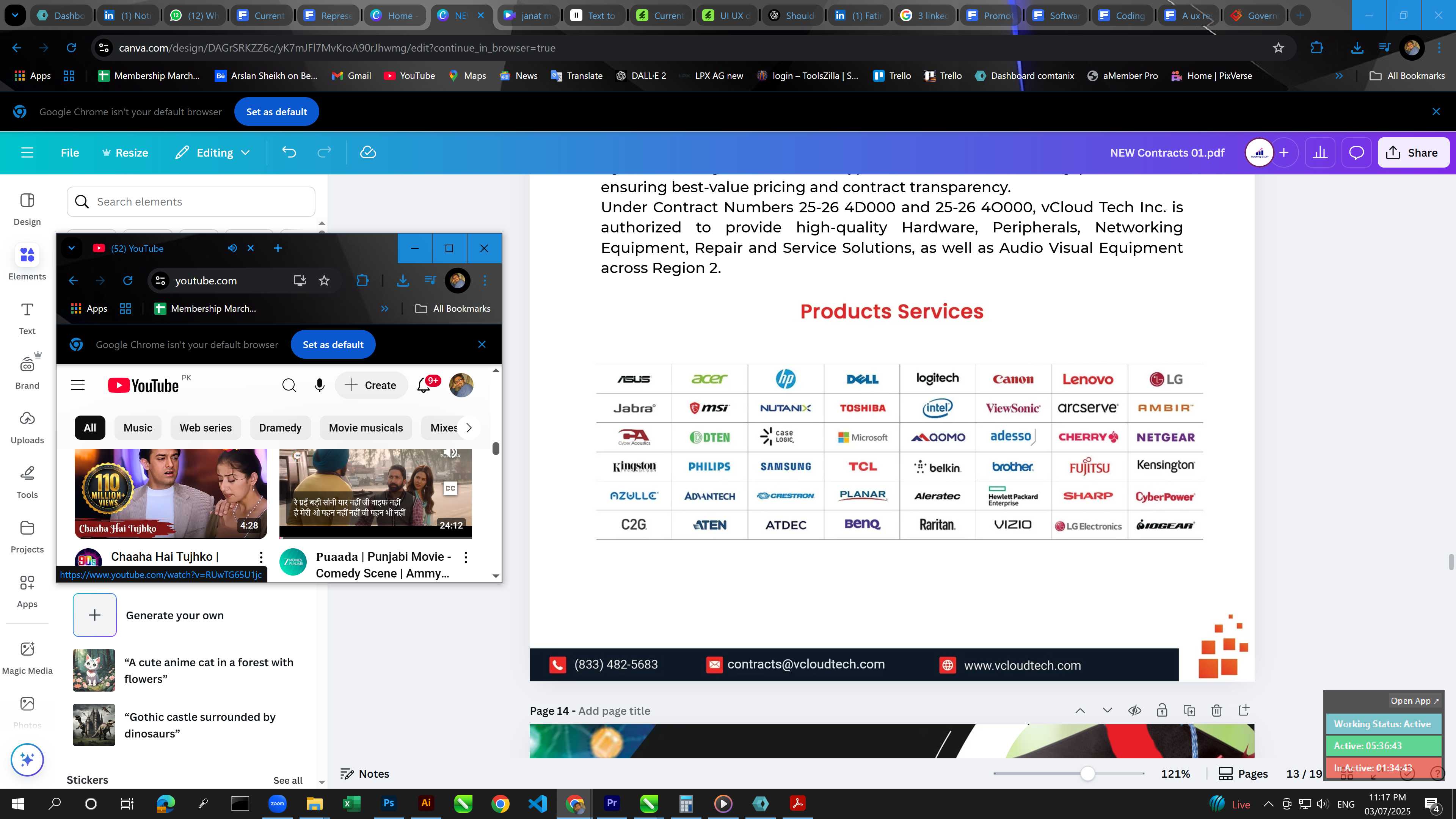Expand the Editing mode dropdown
Screen dimensions: 1456x819
tap(213, 152)
